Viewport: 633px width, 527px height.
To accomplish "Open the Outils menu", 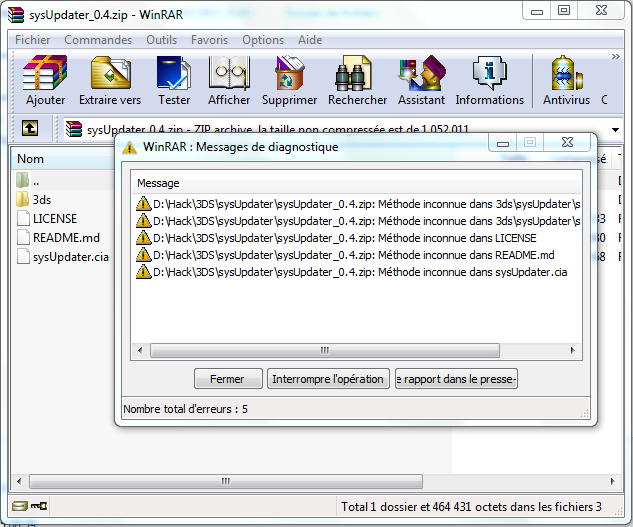I will pos(161,40).
